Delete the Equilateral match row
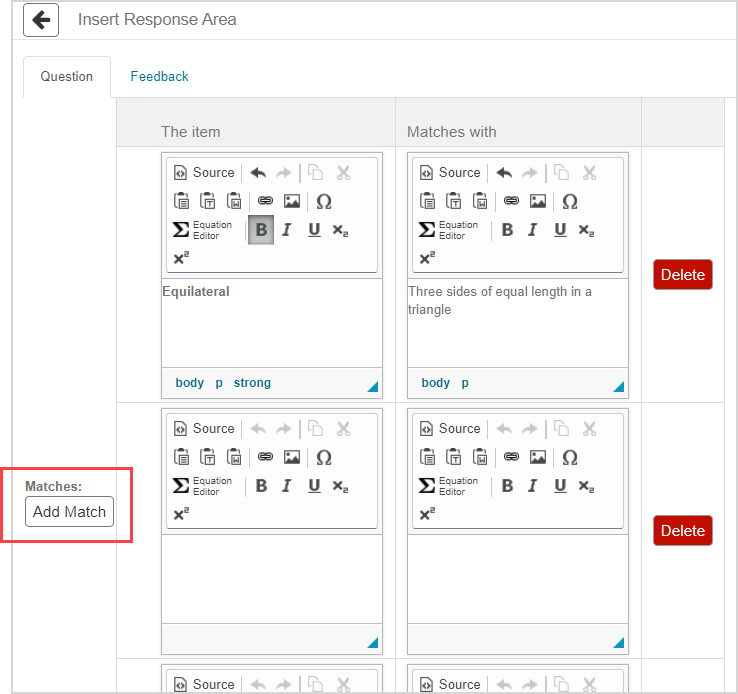738x694 pixels. (x=682, y=275)
